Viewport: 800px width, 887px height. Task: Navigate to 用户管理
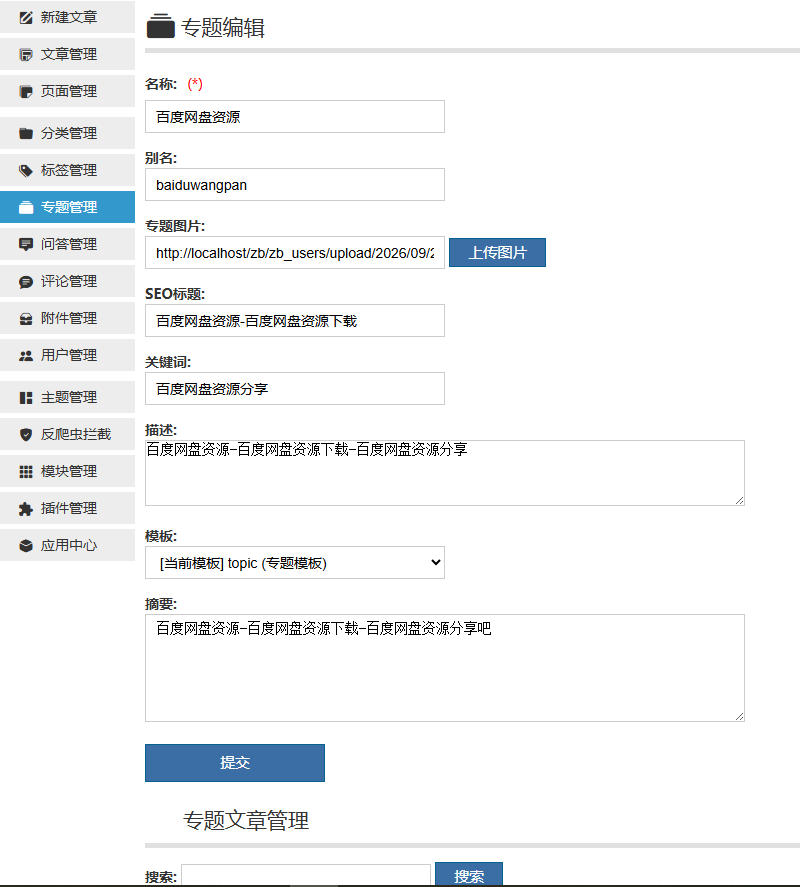coord(67,355)
